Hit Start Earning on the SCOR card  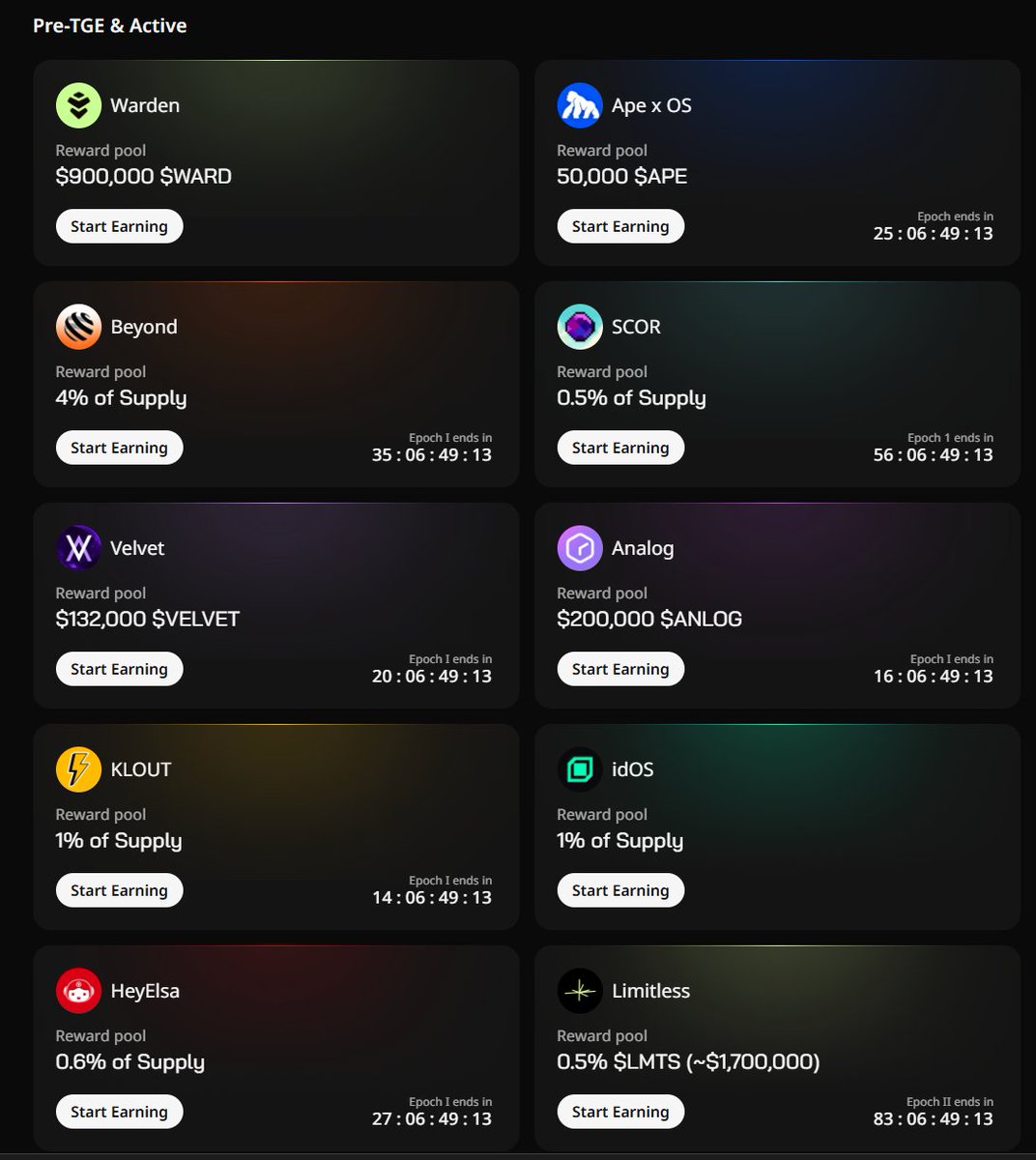point(620,448)
